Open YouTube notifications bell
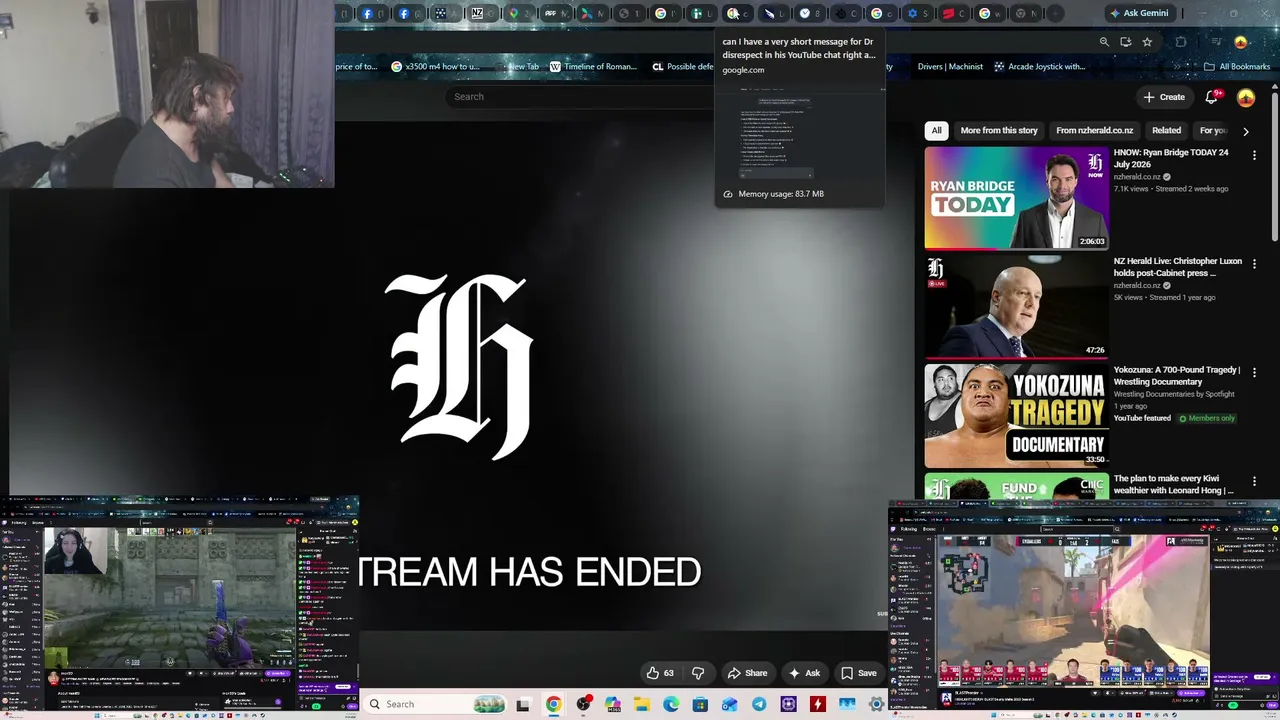 [1212, 97]
